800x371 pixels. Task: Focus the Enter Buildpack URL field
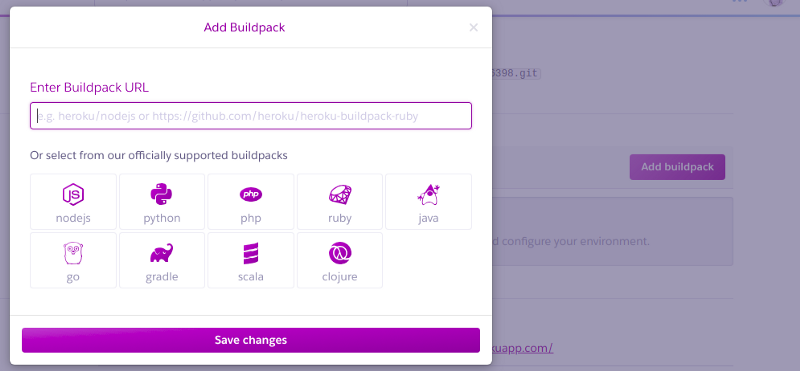[x=251, y=116]
